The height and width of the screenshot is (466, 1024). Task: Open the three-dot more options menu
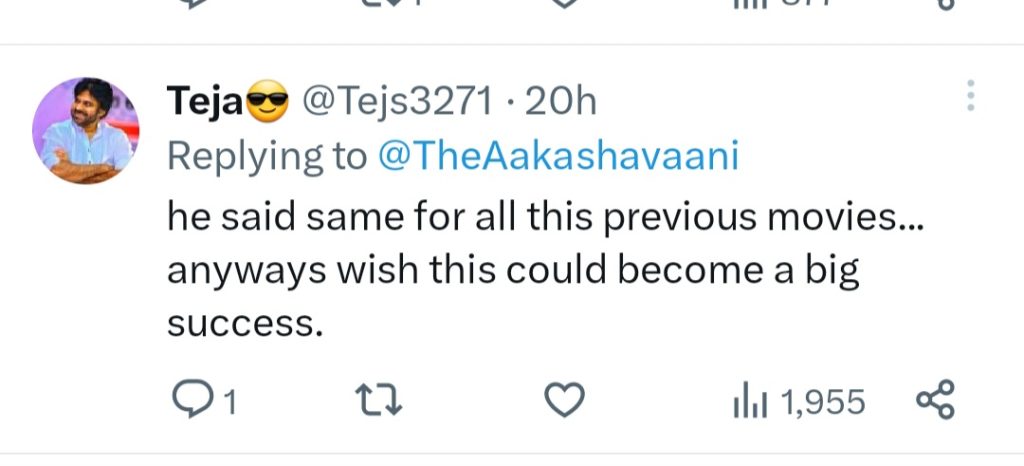point(969,96)
